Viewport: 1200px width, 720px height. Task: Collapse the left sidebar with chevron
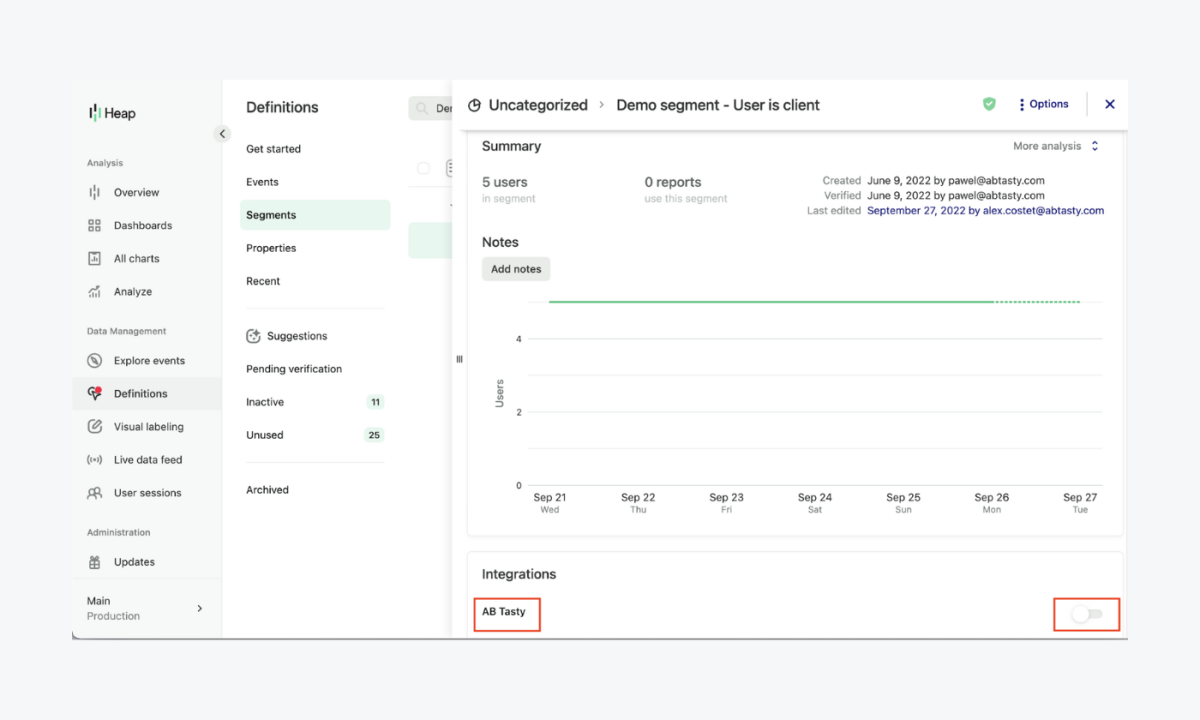pos(222,134)
